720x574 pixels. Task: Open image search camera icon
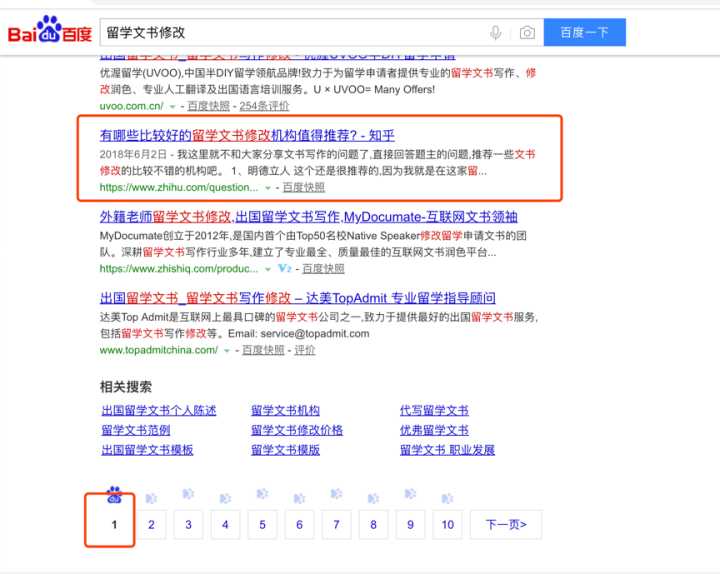click(x=527, y=33)
